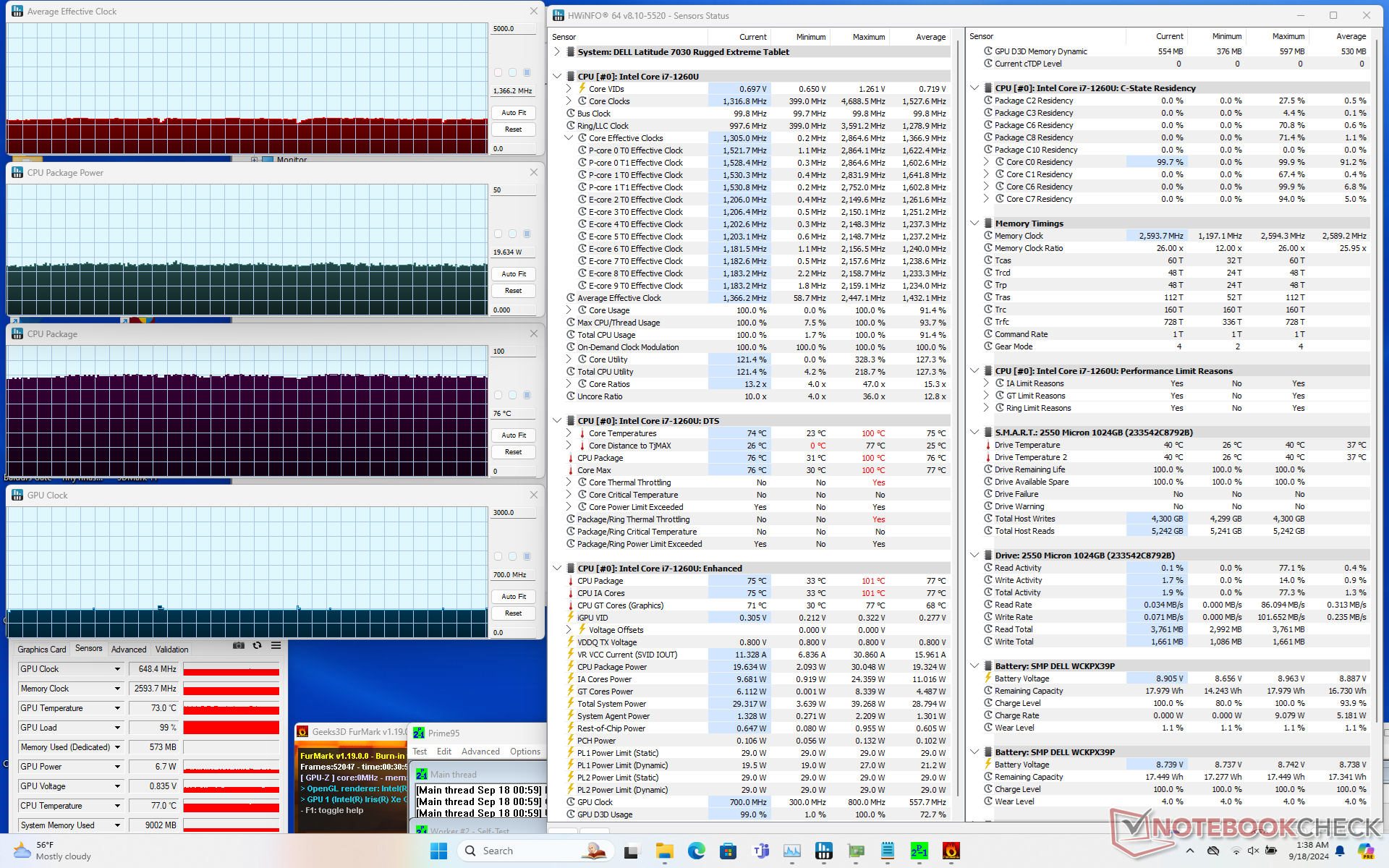This screenshot has height=868, width=1389.
Task: Open File Explorer from the taskbar
Action: pos(664,851)
